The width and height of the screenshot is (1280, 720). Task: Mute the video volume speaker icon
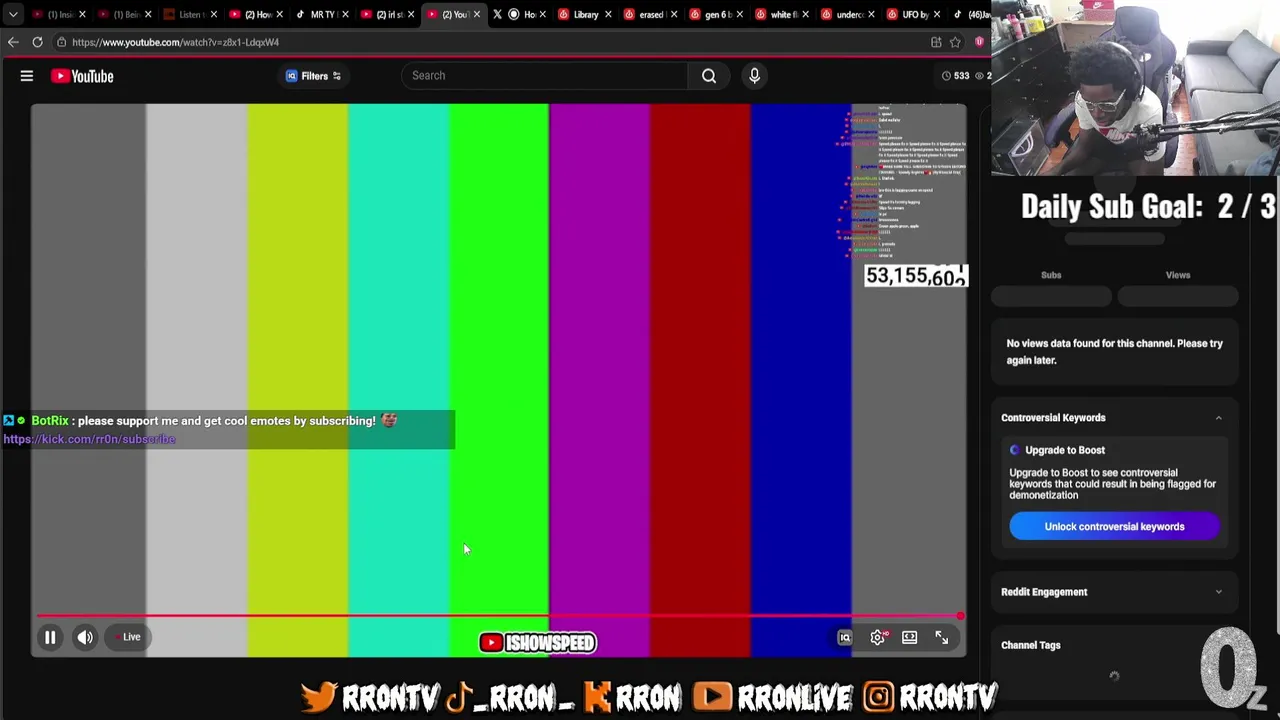coord(85,637)
